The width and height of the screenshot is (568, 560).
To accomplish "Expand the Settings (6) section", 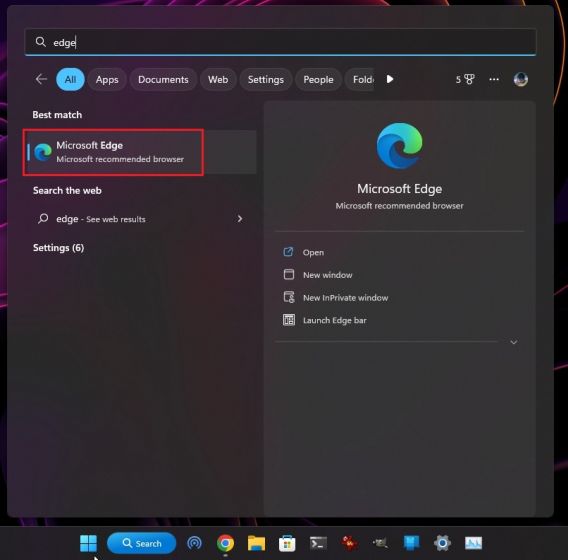I will [58, 248].
